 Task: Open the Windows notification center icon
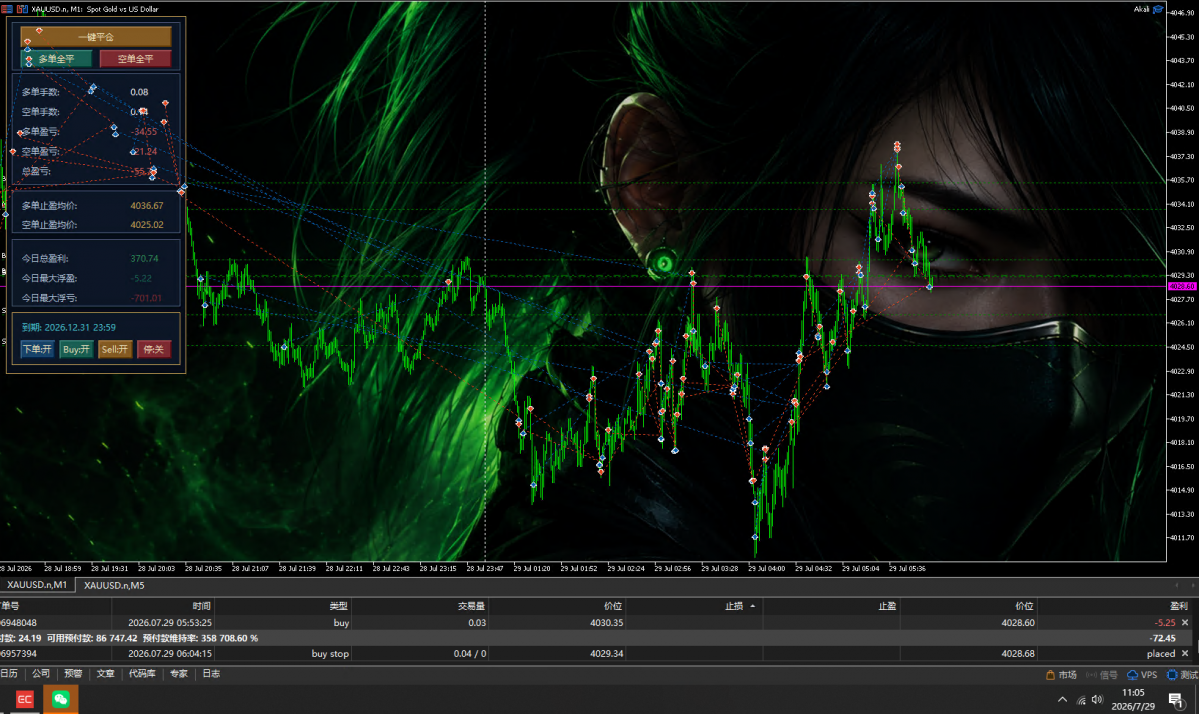pyautogui.click(x=1176, y=699)
